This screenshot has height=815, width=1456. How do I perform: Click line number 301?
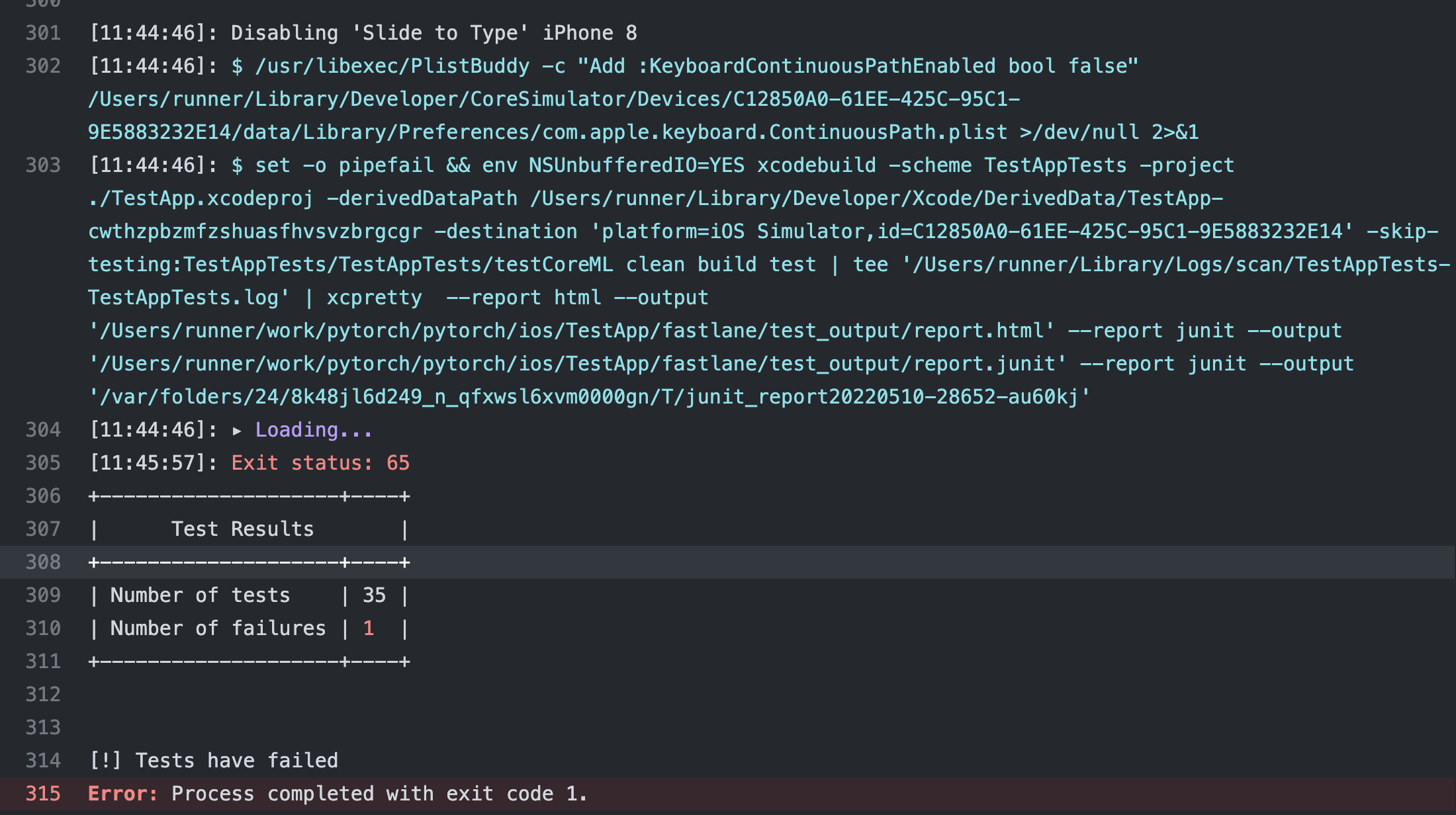pyautogui.click(x=43, y=33)
